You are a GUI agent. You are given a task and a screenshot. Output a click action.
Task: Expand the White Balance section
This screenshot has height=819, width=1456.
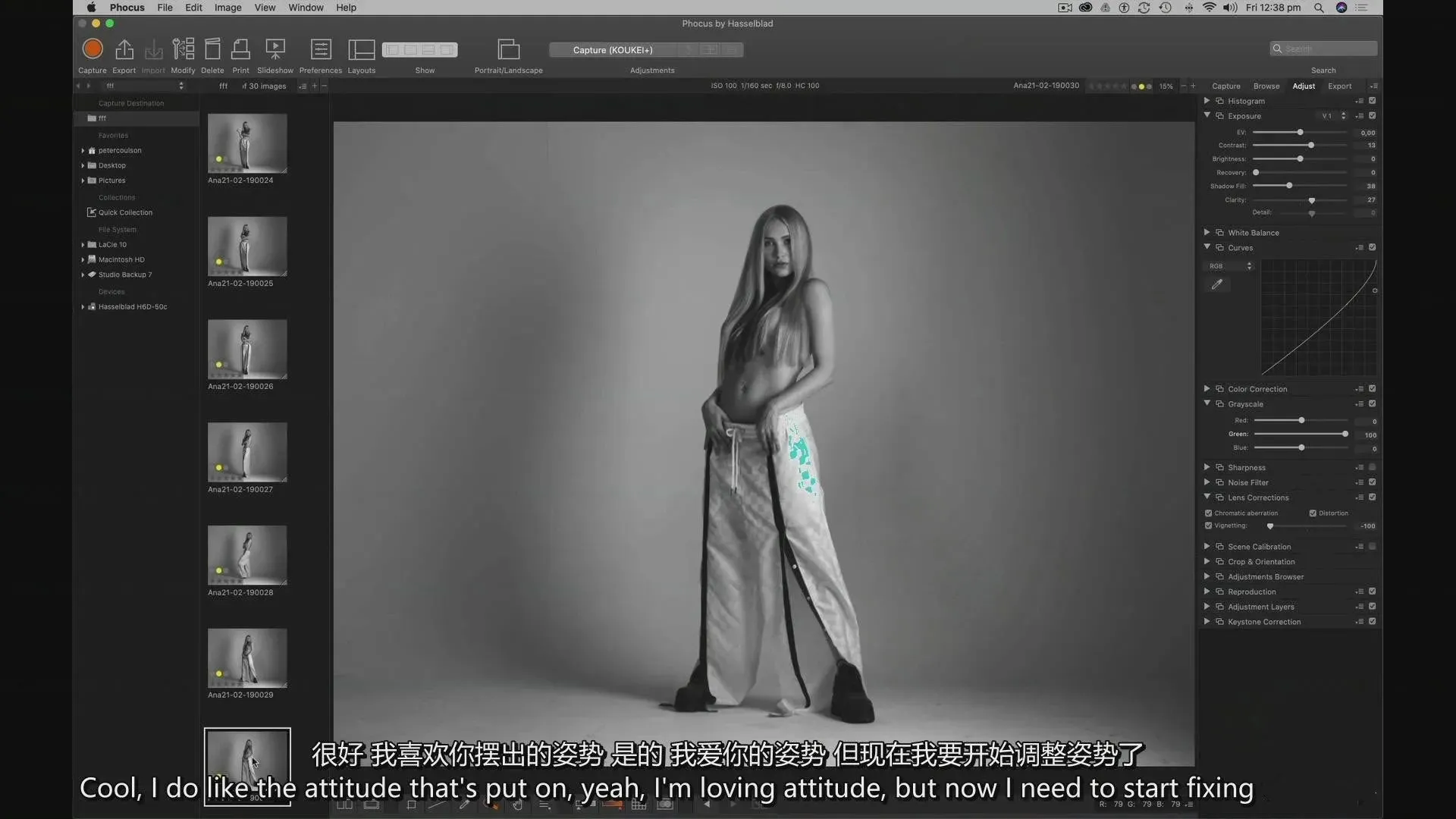coord(1207,233)
